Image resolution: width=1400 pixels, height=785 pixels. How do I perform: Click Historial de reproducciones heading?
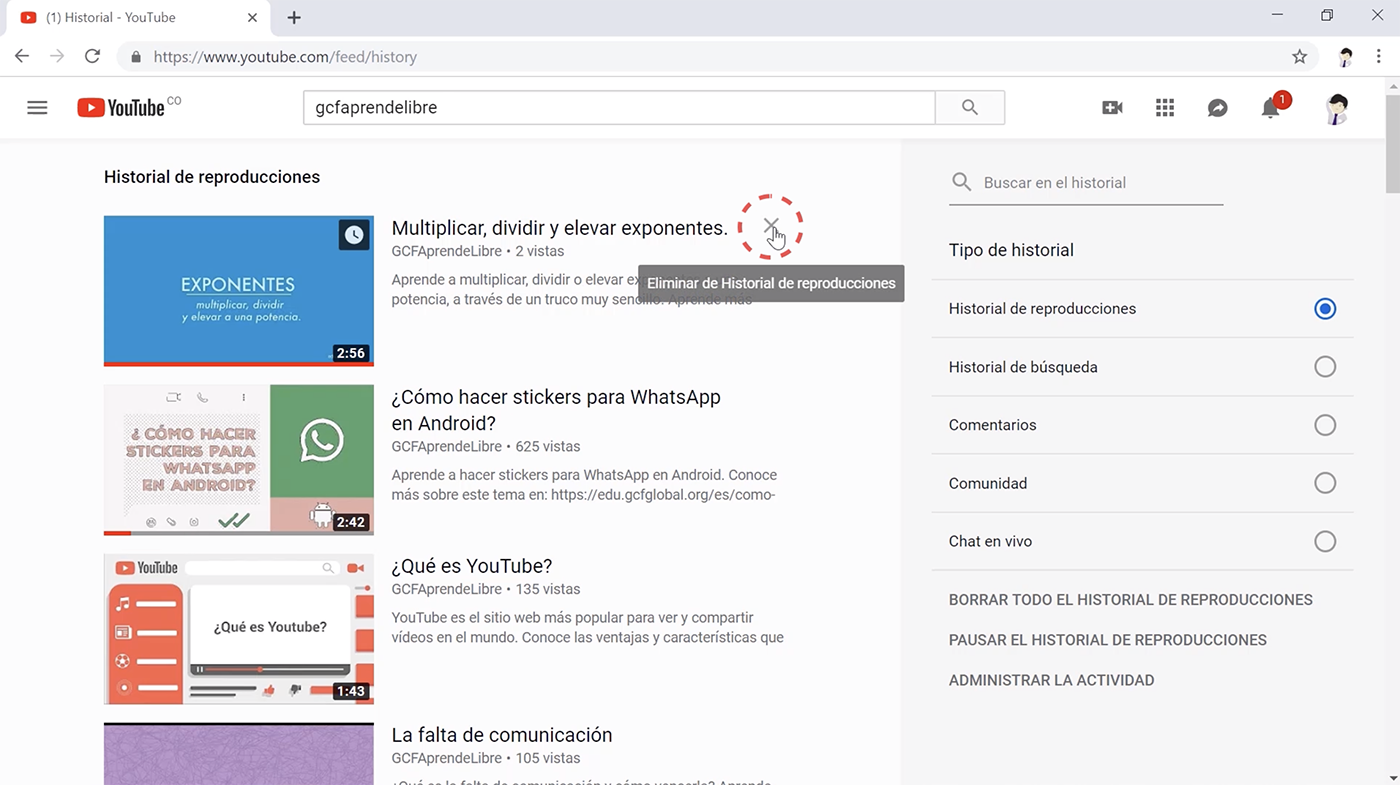click(x=212, y=177)
